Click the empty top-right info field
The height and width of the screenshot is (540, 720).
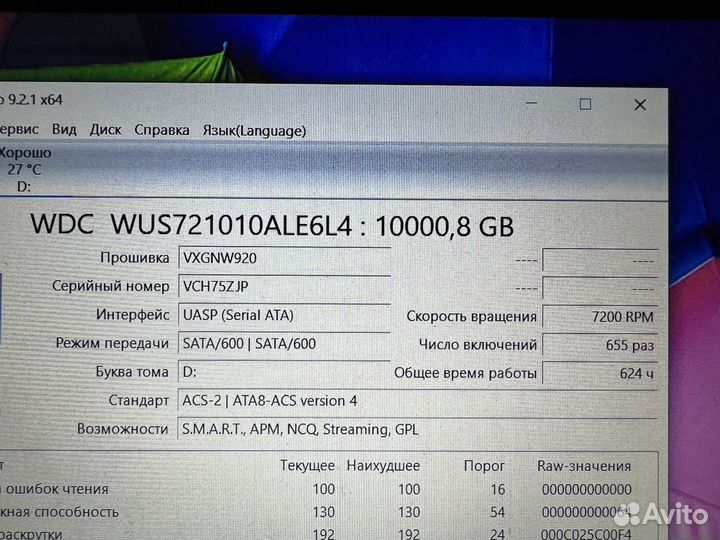pos(600,260)
